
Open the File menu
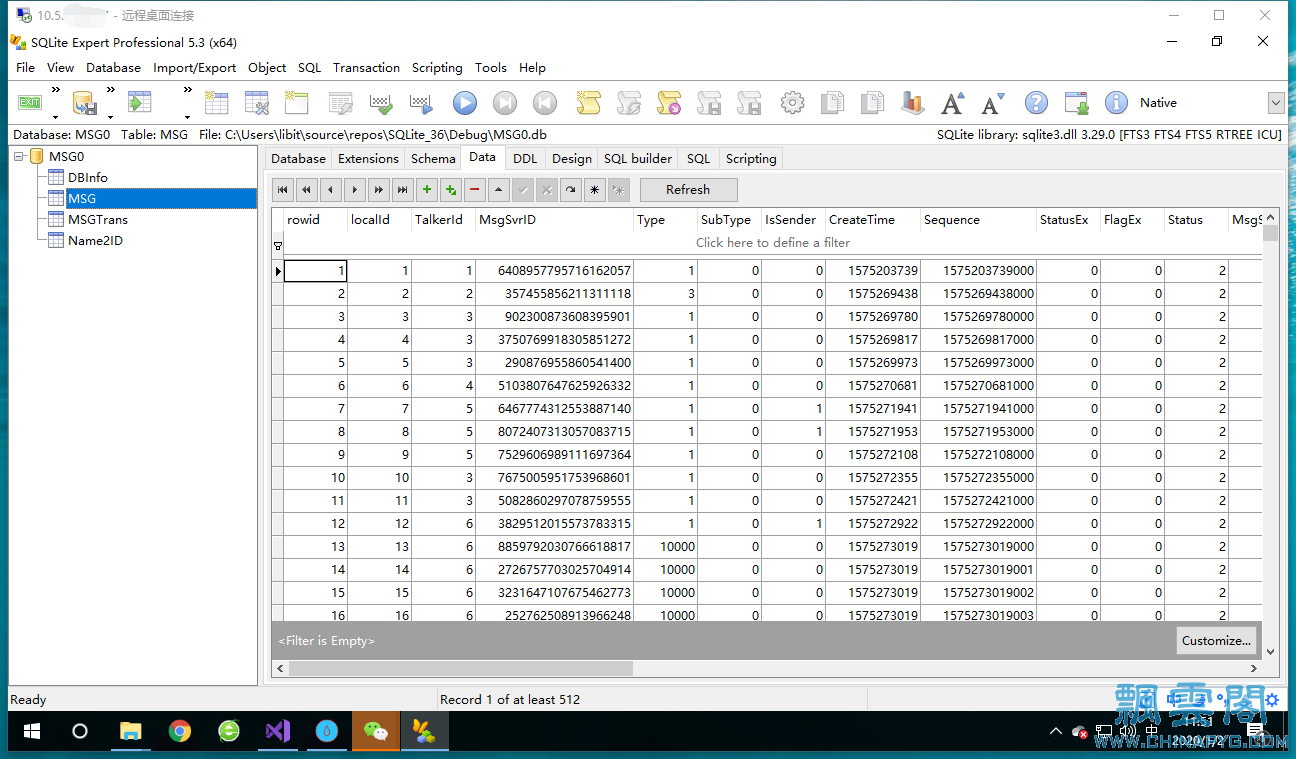pyautogui.click(x=26, y=68)
